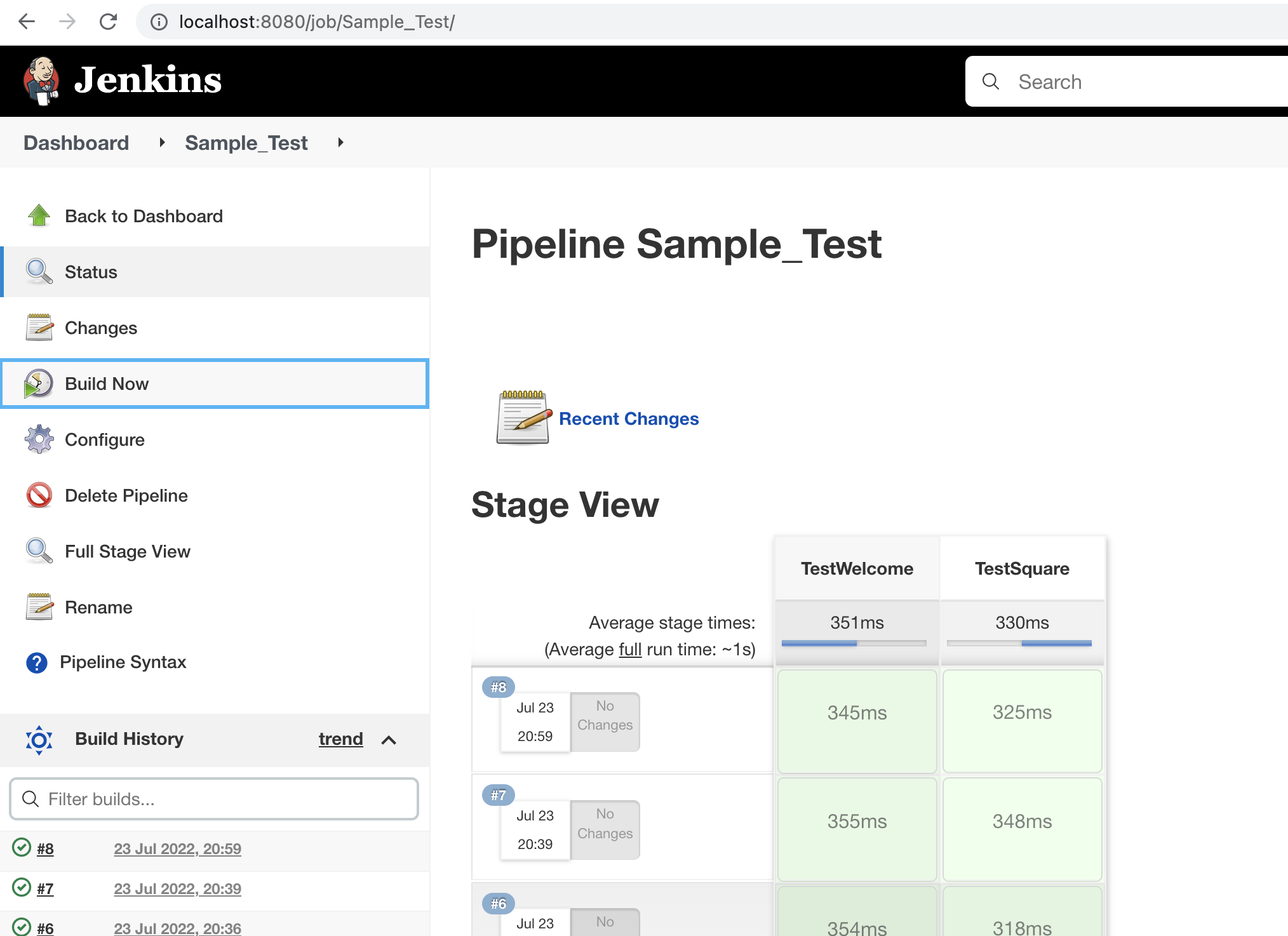This screenshot has height=936, width=1288.
Task: Click the Recent Changes link text
Action: tap(628, 418)
